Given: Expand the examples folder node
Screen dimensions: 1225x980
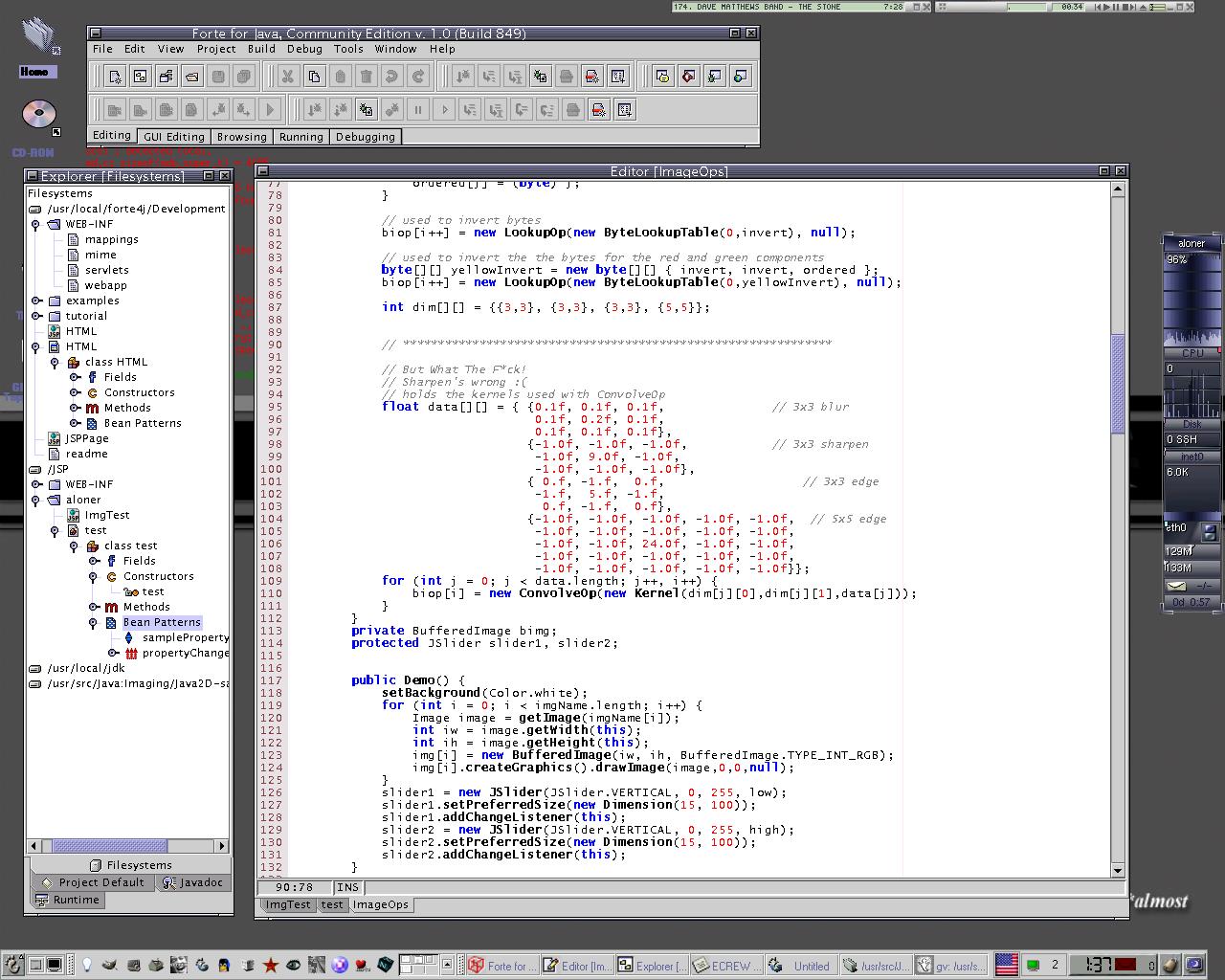Looking at the screenshot, I should [x=36, y=301].
